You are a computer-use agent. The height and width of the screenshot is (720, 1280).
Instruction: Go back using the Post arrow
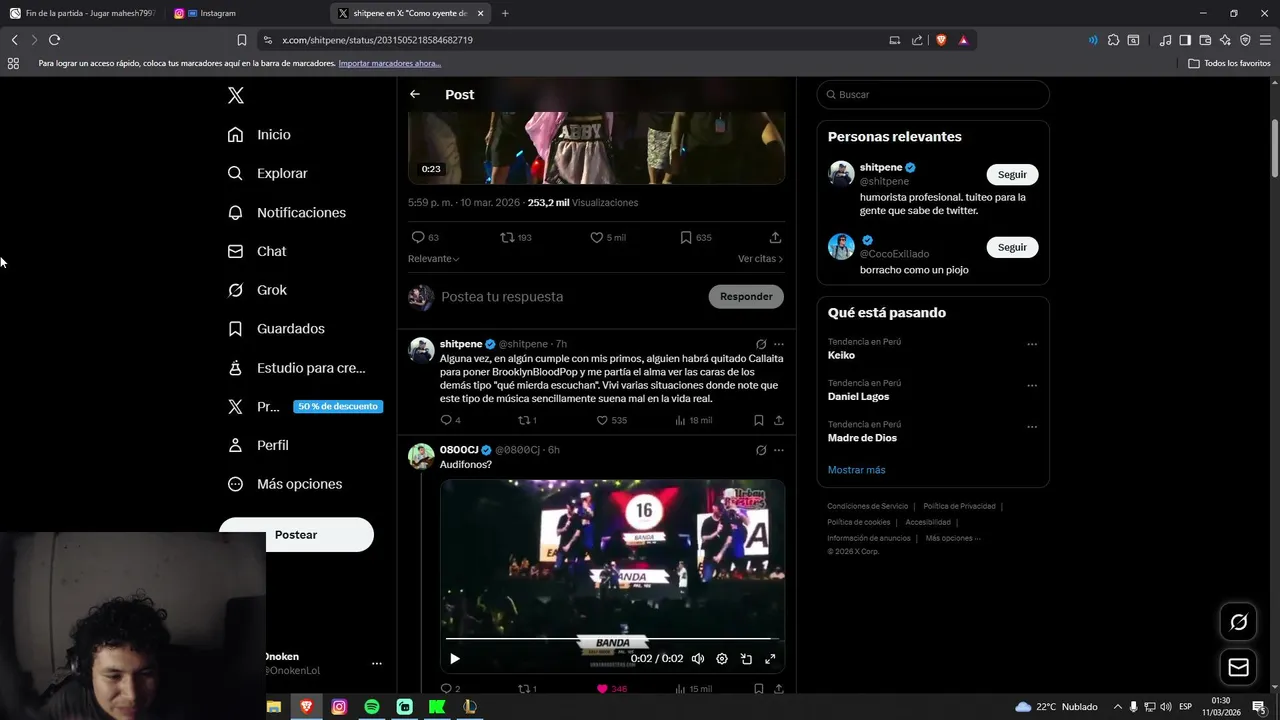(415, 94)
